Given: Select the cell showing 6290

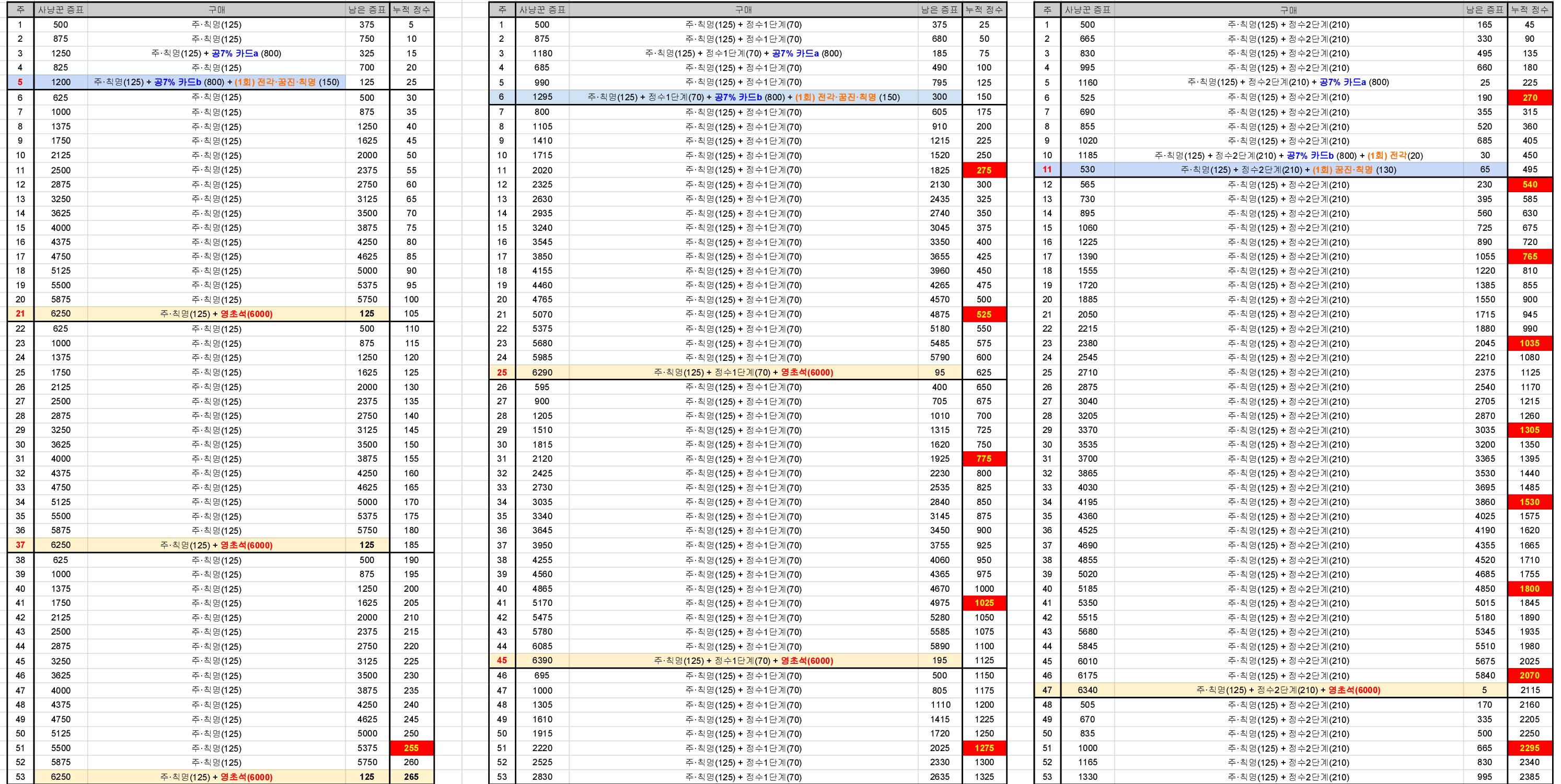Looking at the screenshot, I should [542, 372].
